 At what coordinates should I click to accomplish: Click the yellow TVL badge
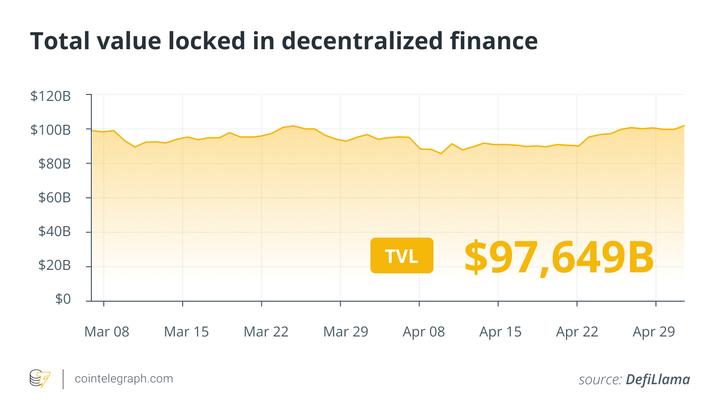(401, 256)
